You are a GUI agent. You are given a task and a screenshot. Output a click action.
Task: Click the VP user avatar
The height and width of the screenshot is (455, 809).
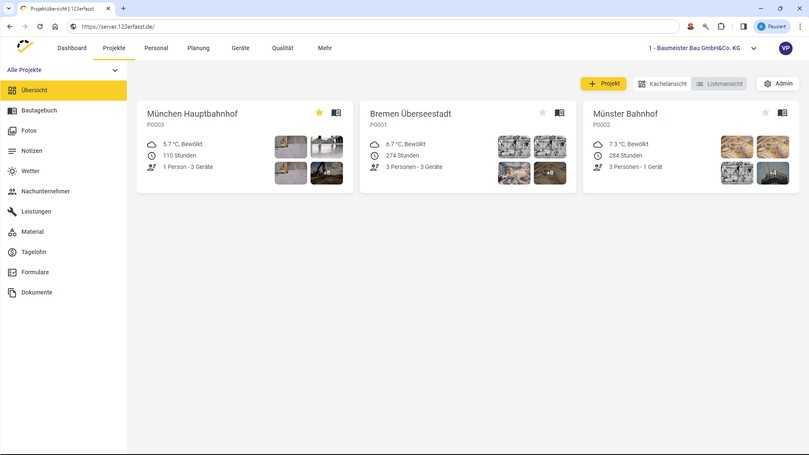[785, 48]
